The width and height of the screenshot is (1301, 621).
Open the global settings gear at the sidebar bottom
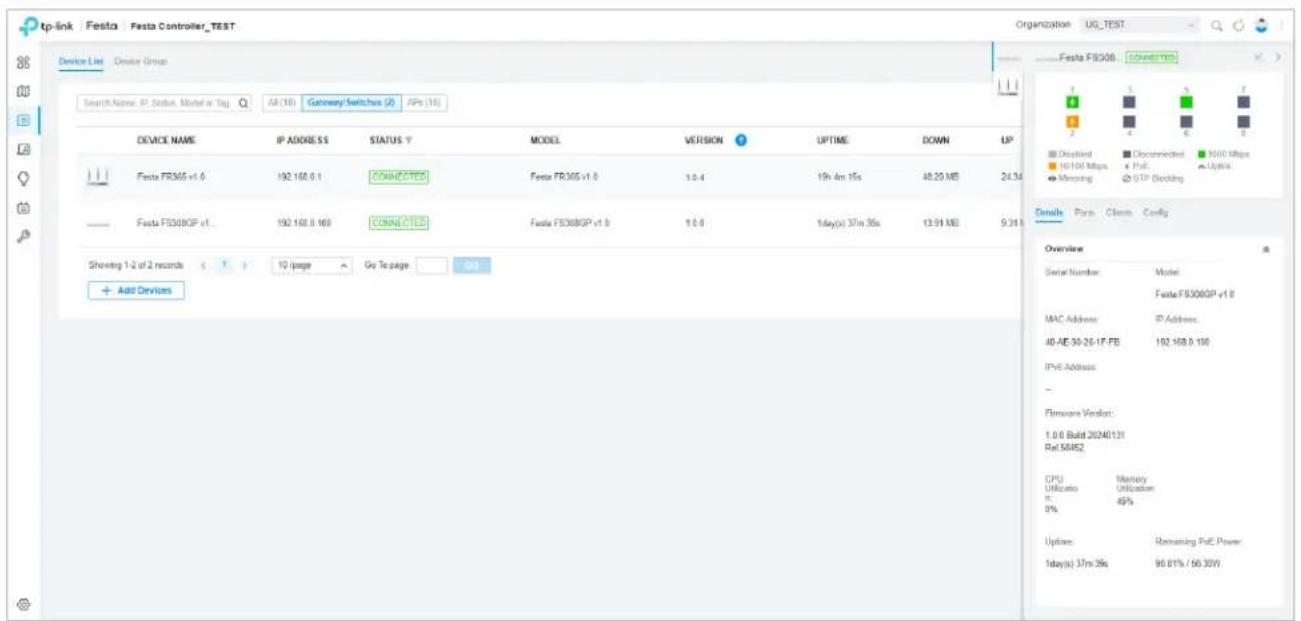[x=22, y=602]
